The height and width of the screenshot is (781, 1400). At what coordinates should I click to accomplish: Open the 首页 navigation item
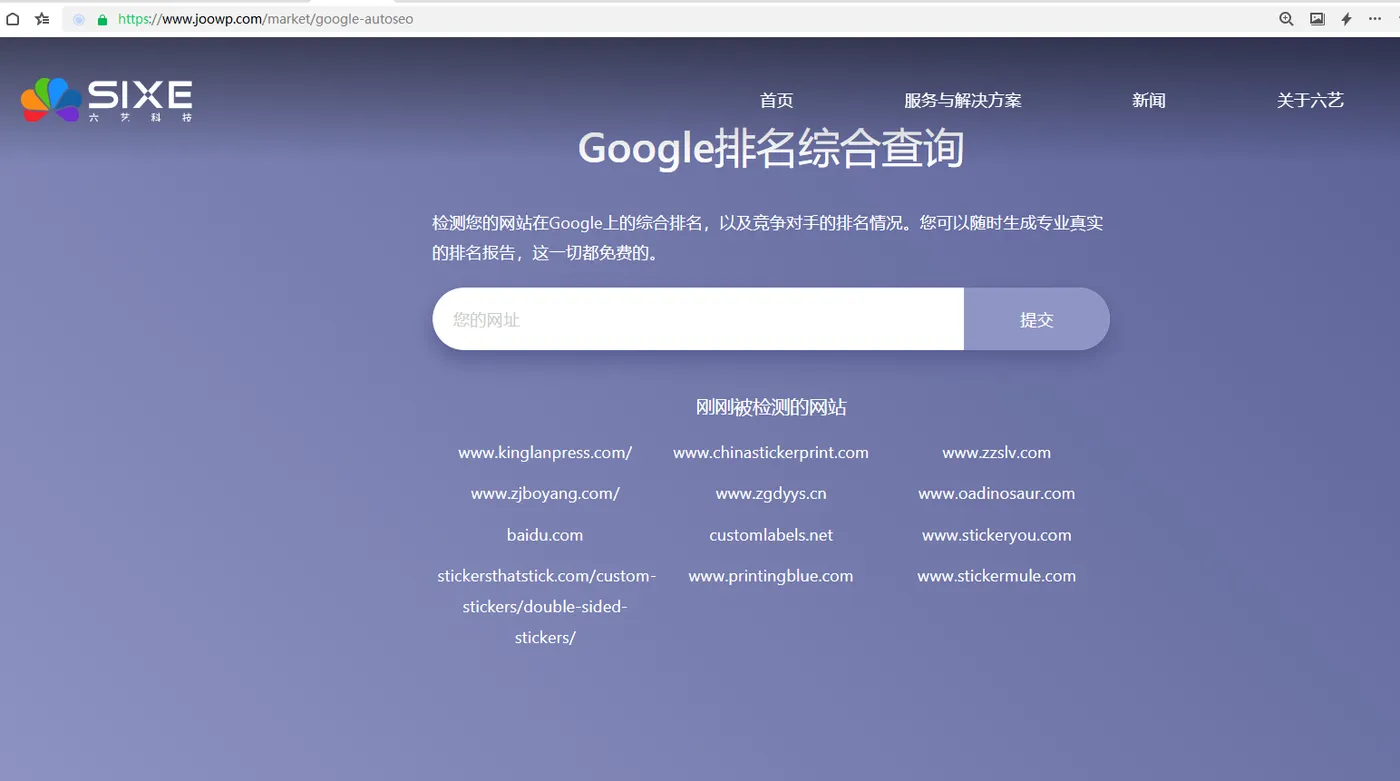(776, 100)
